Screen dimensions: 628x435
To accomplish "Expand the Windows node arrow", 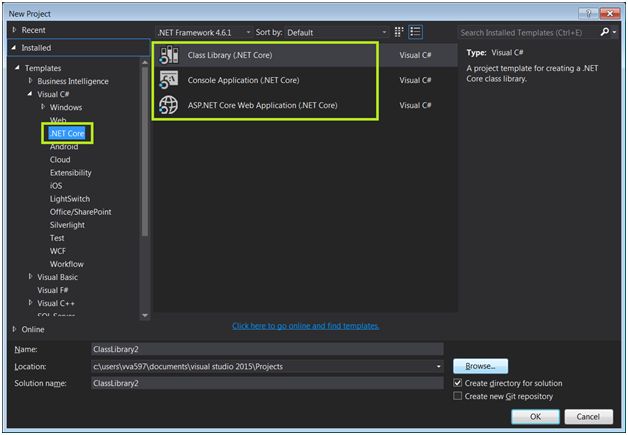I will point(43,107).
